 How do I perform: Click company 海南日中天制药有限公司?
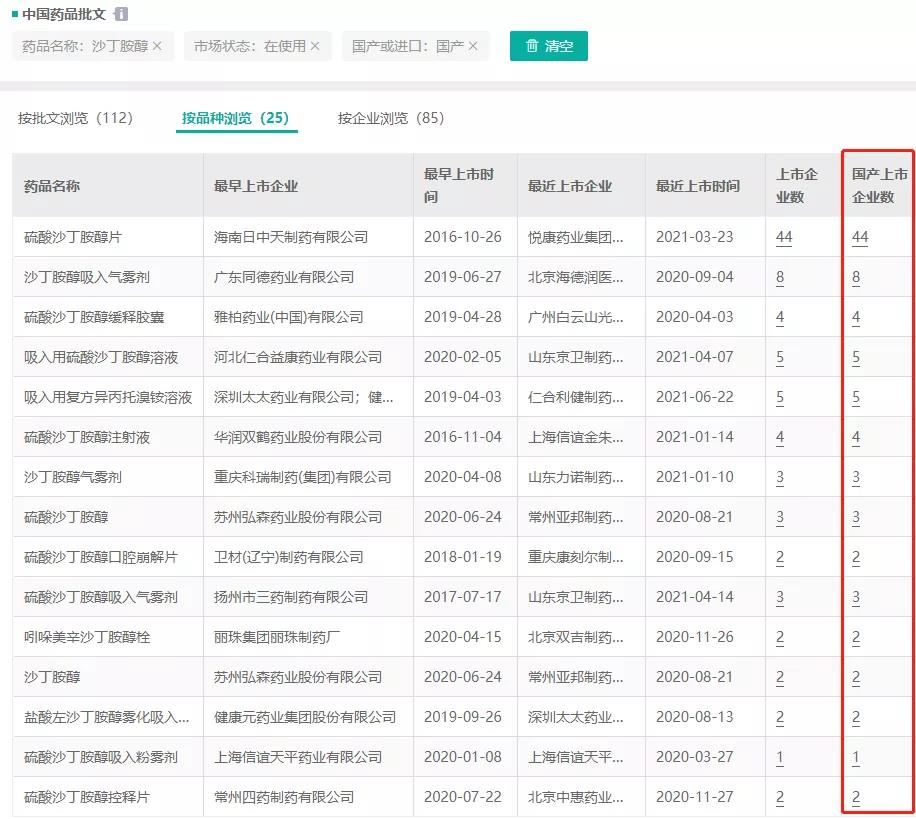[291, 237]
